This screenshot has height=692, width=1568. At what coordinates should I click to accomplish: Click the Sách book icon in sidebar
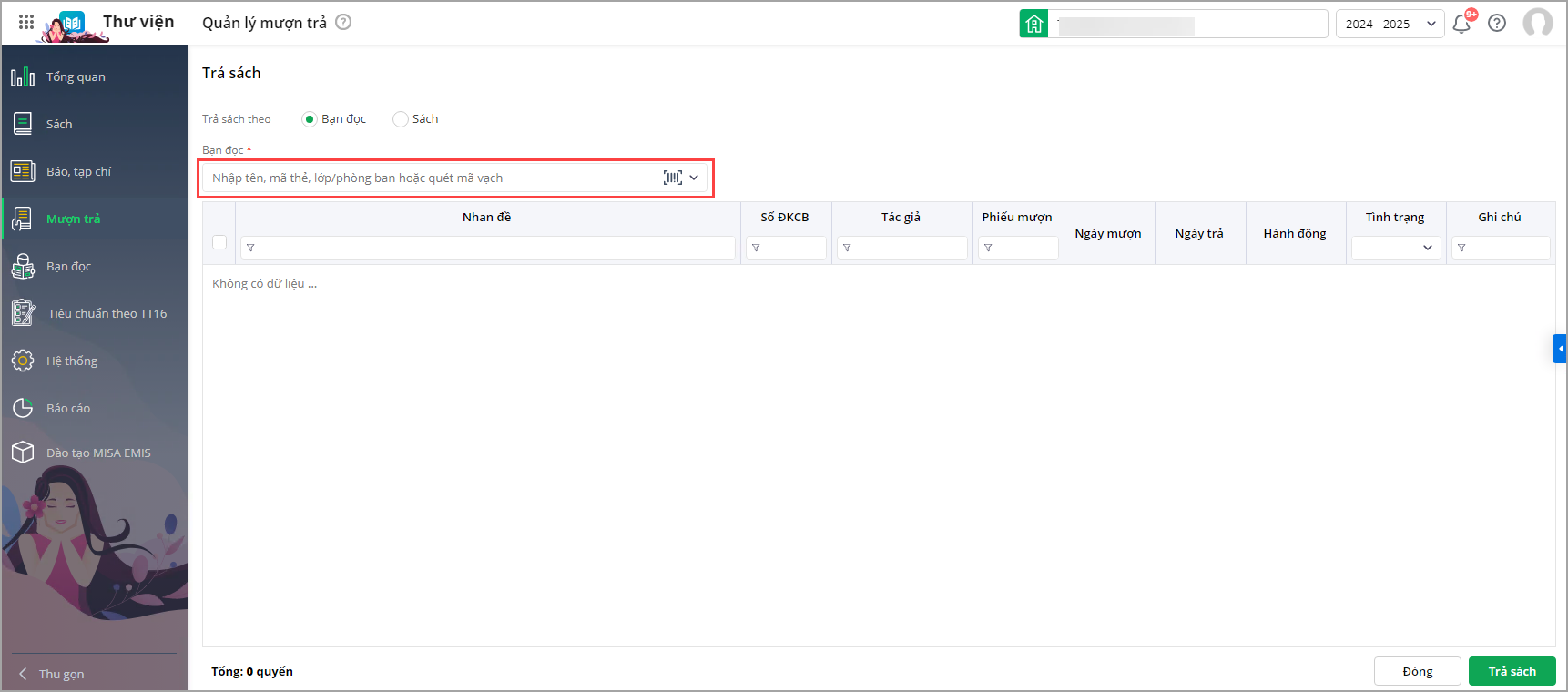tap(23, 124)
